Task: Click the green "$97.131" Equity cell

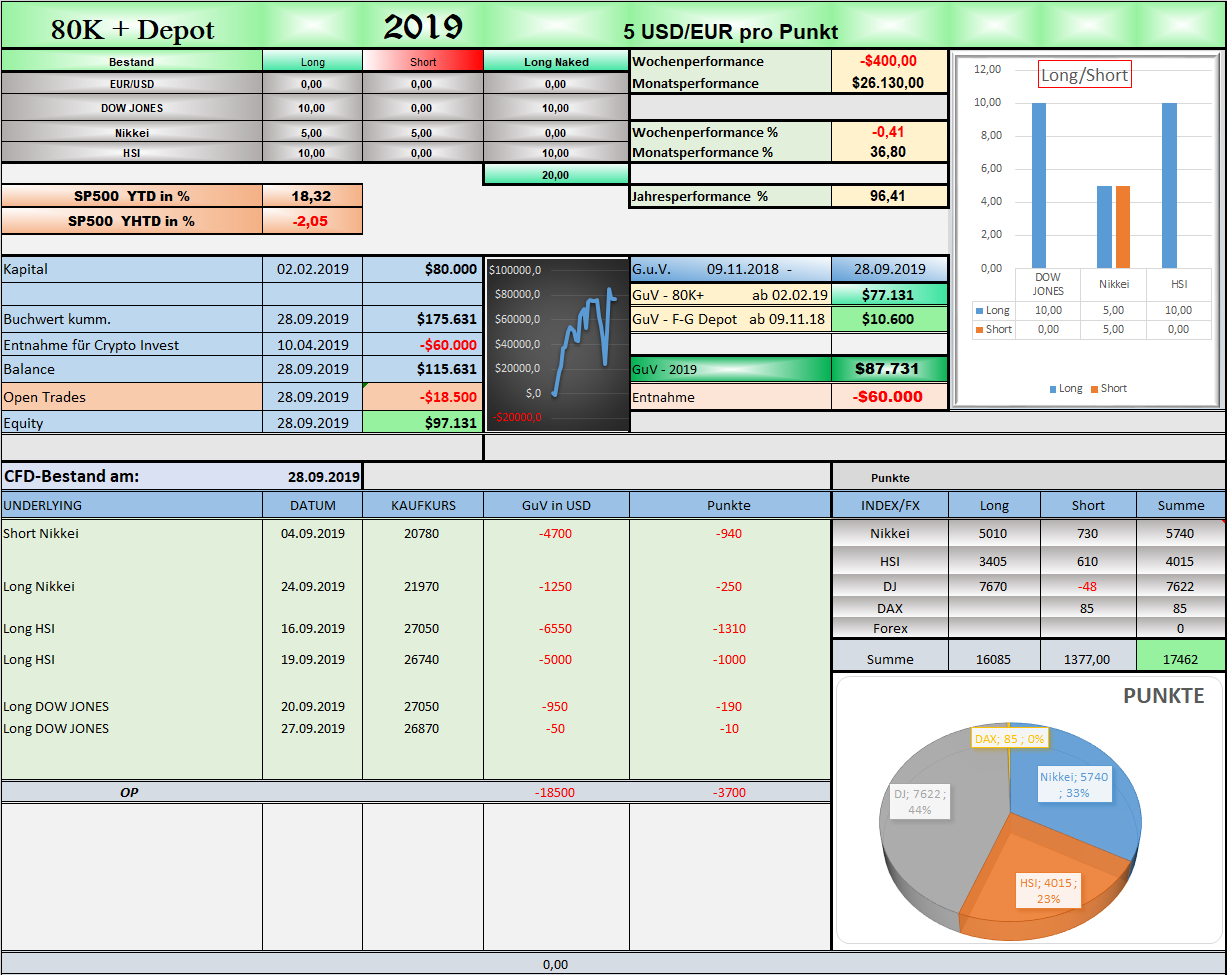Action: point(423,422)
